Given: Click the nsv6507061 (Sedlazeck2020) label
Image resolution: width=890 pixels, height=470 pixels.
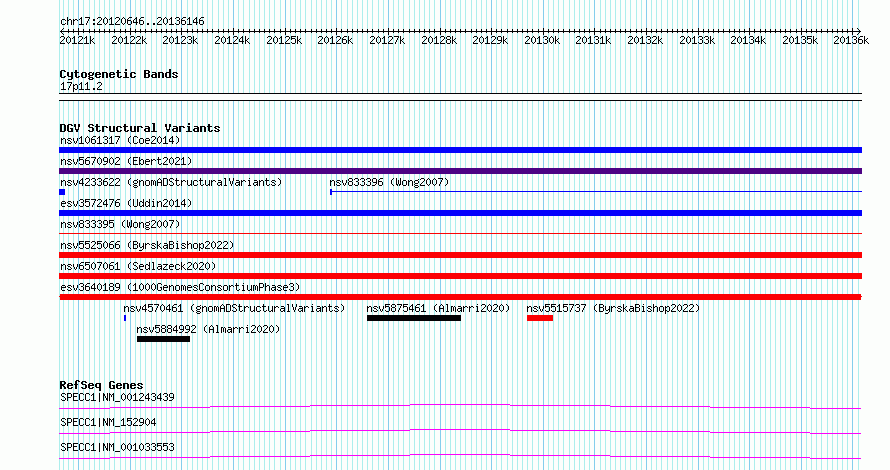Looking at the screenshot, I should click(138, 266).
